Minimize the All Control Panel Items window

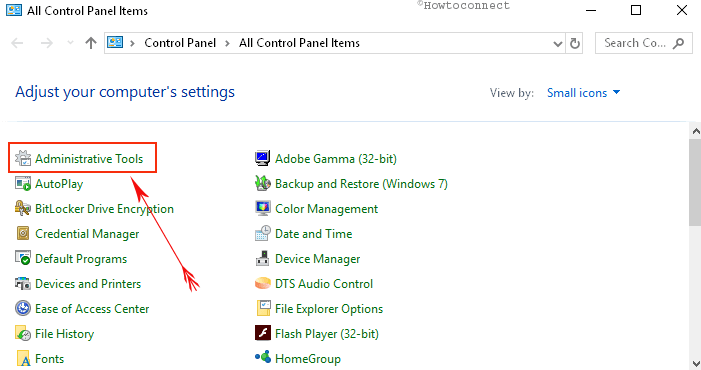coord(591,10)
